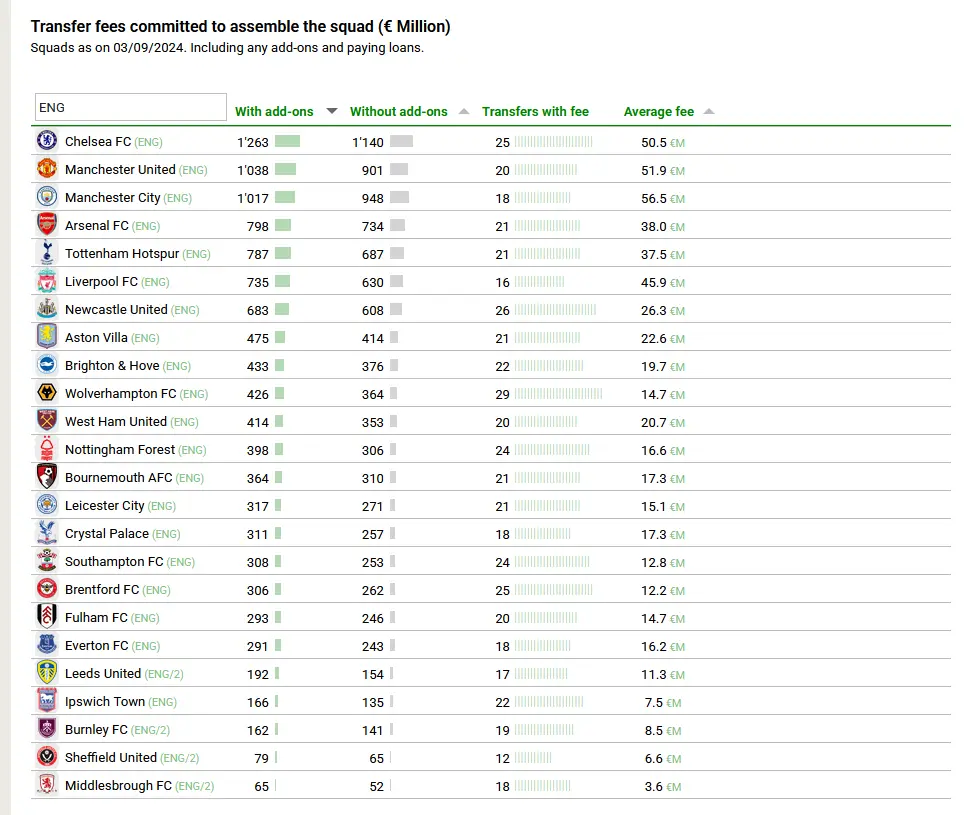Click the Sheffield United club crest
970x815 pixels.
(46, 756)
